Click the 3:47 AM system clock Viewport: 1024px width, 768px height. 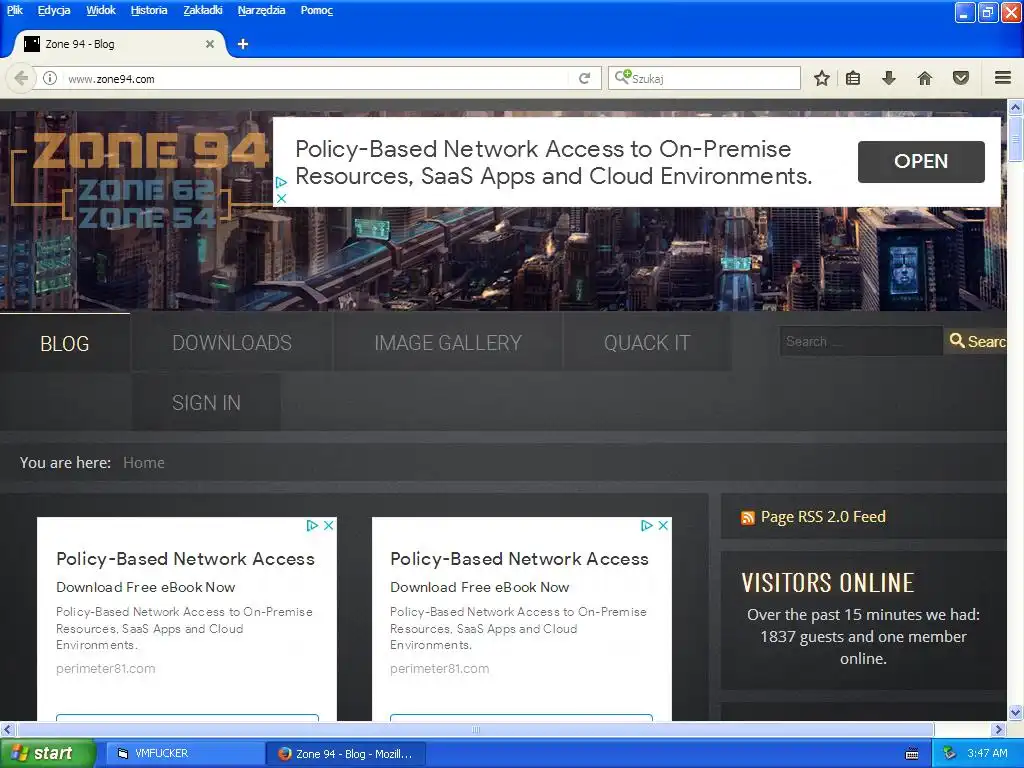tap(987, 753)
